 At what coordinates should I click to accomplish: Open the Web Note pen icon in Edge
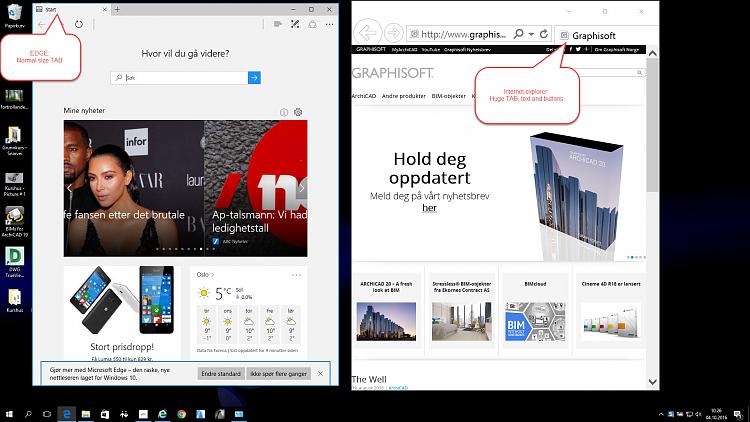295,24
